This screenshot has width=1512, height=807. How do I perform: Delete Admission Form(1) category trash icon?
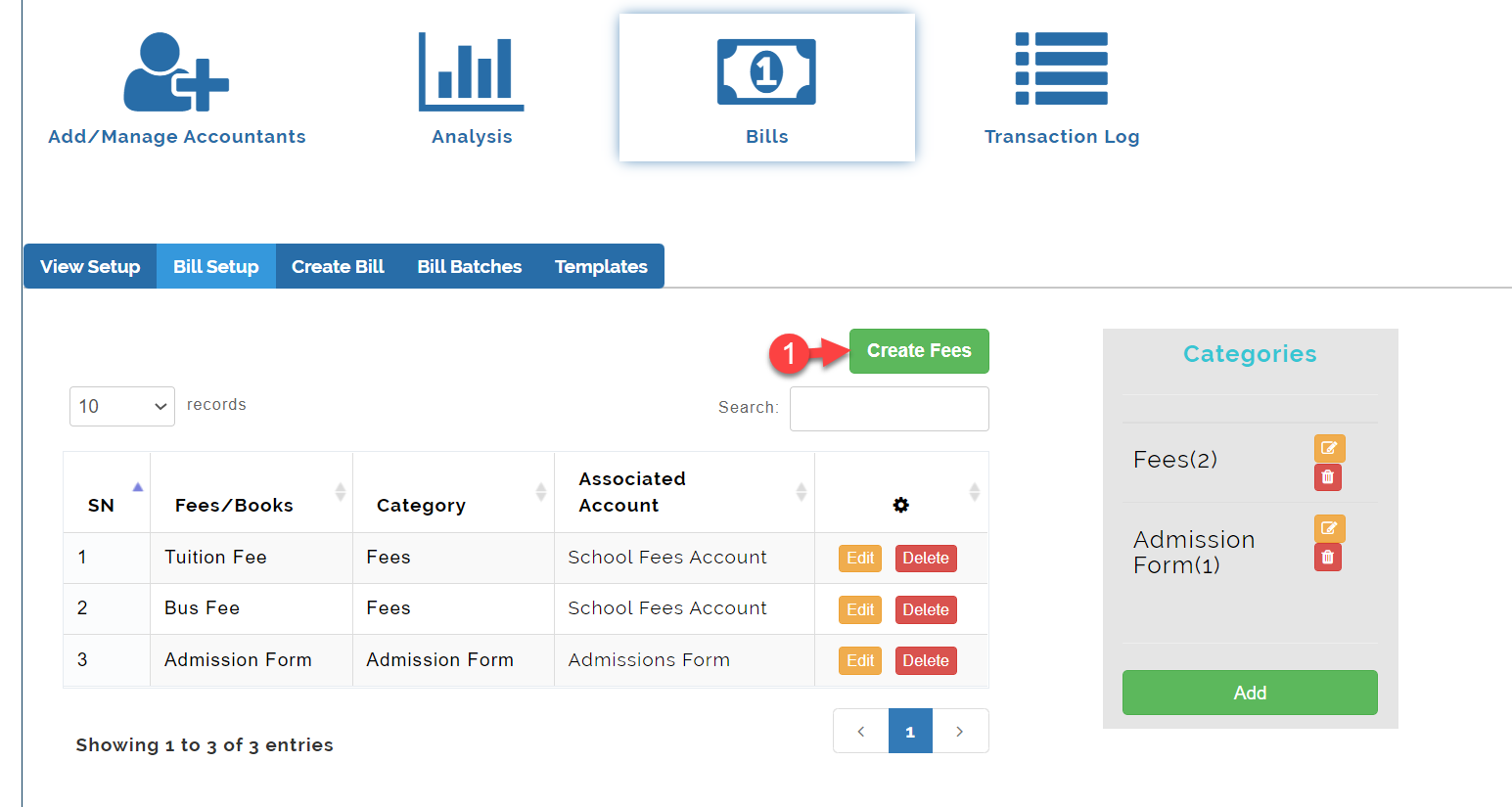(1328, 558)
